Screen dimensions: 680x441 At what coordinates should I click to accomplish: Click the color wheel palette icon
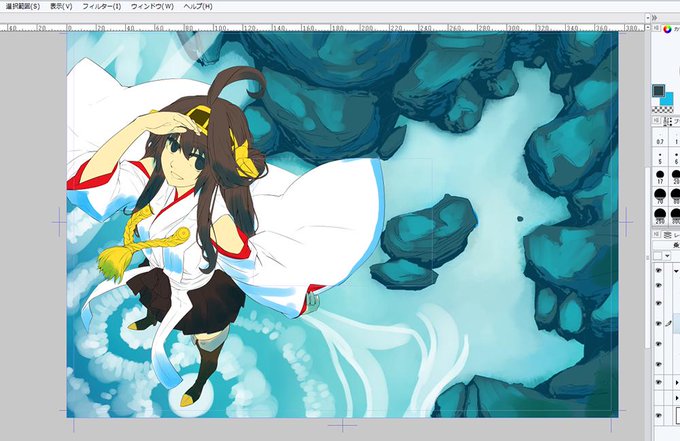[667, 29]
